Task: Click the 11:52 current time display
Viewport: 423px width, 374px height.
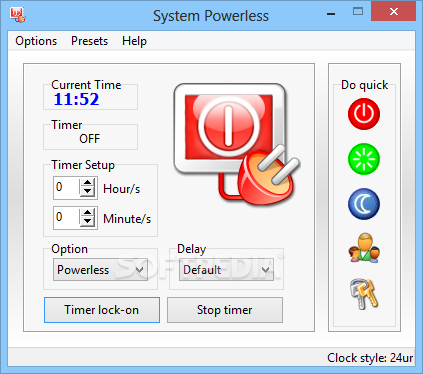Action: click(x=76, y=99)
